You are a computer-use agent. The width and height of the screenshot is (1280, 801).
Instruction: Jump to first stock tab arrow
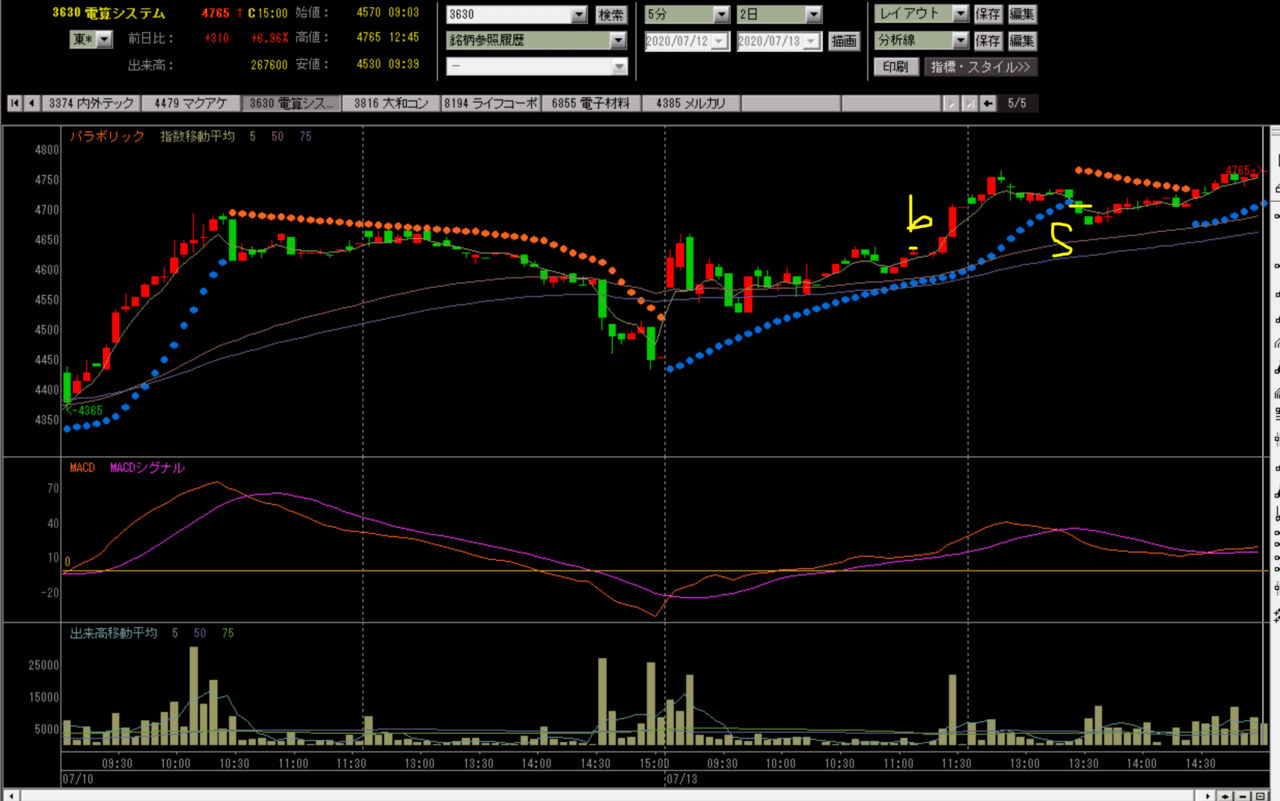pyautogui.click(x=15, y=103)
